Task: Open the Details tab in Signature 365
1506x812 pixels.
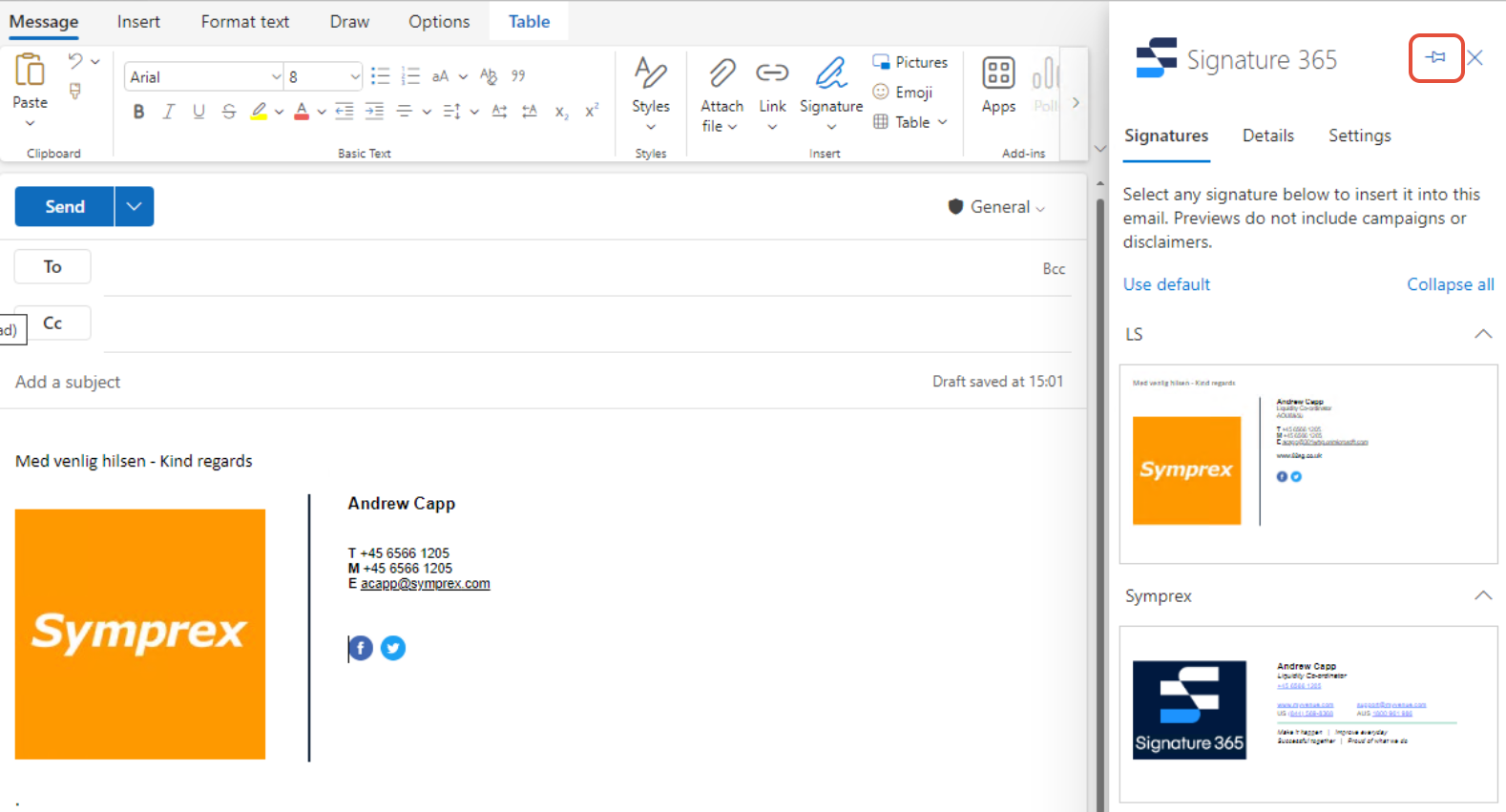Action: pos(1268,135)
